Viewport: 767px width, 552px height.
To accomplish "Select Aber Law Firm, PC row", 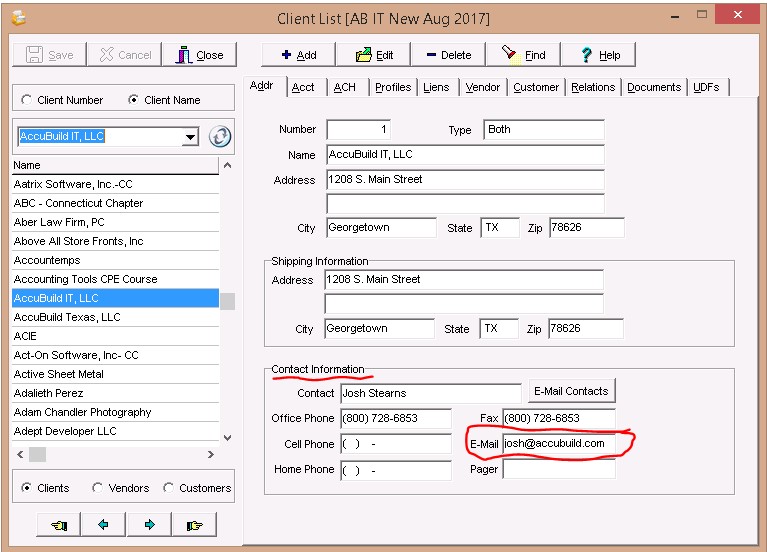I will coord(115,222).
